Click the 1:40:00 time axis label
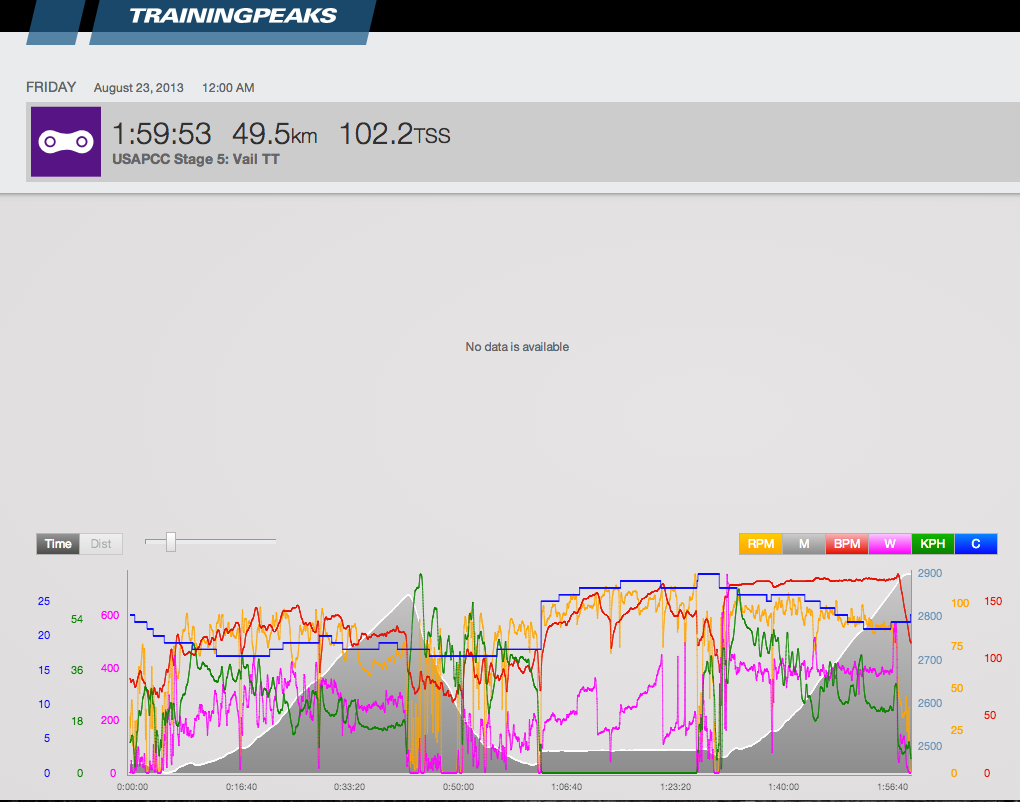The width and height of the screenshot is (1020, 802). pyautogui.click(x=783, y=786)
